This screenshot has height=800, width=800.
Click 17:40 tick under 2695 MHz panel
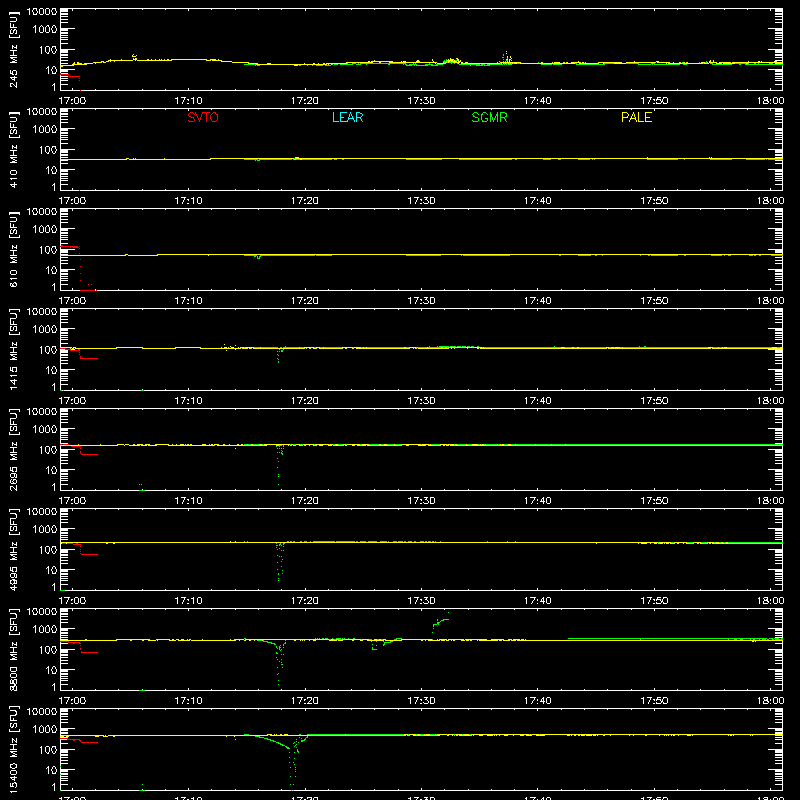click(x=537, y=501)
